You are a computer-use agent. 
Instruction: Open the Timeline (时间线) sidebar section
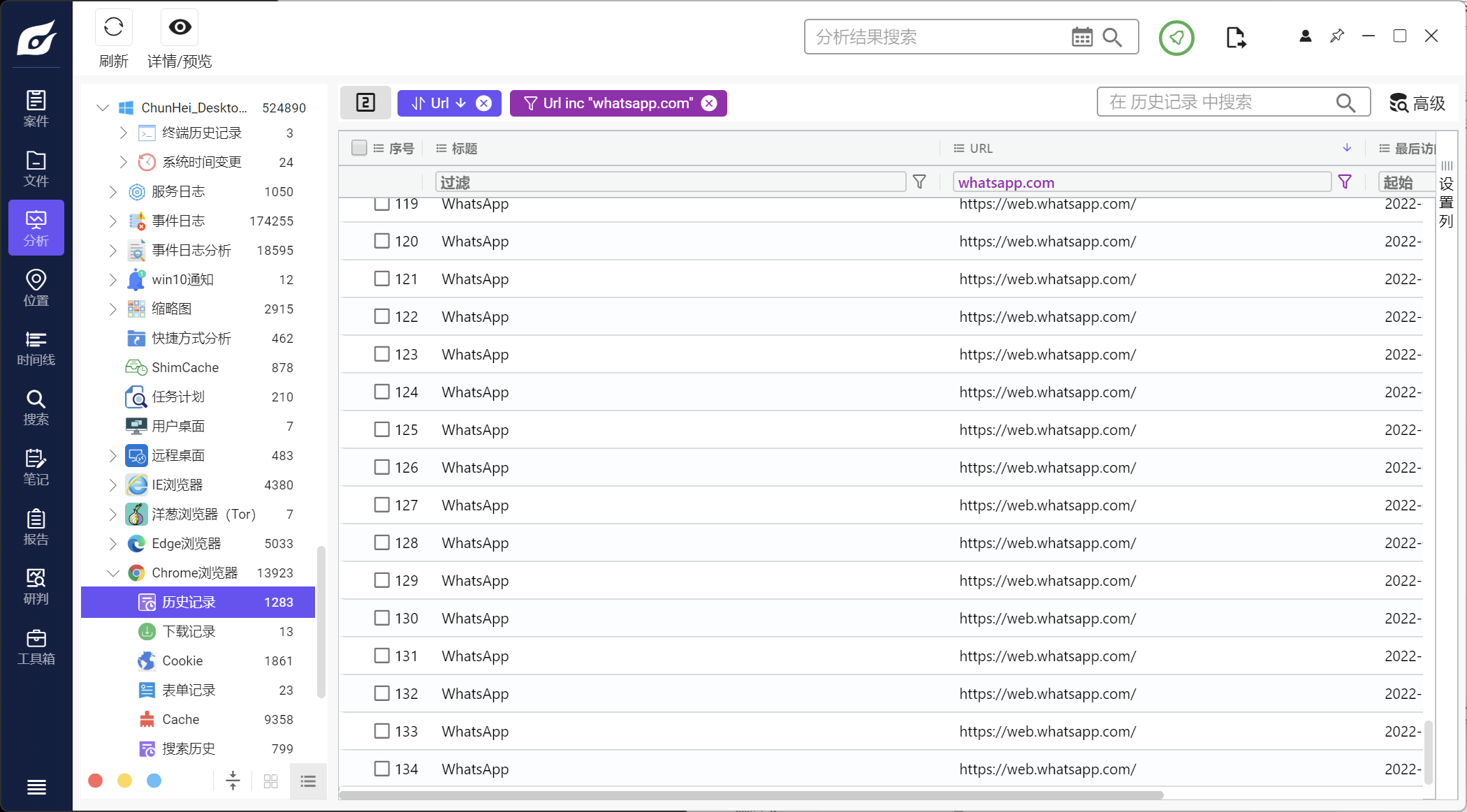(36, 348)
